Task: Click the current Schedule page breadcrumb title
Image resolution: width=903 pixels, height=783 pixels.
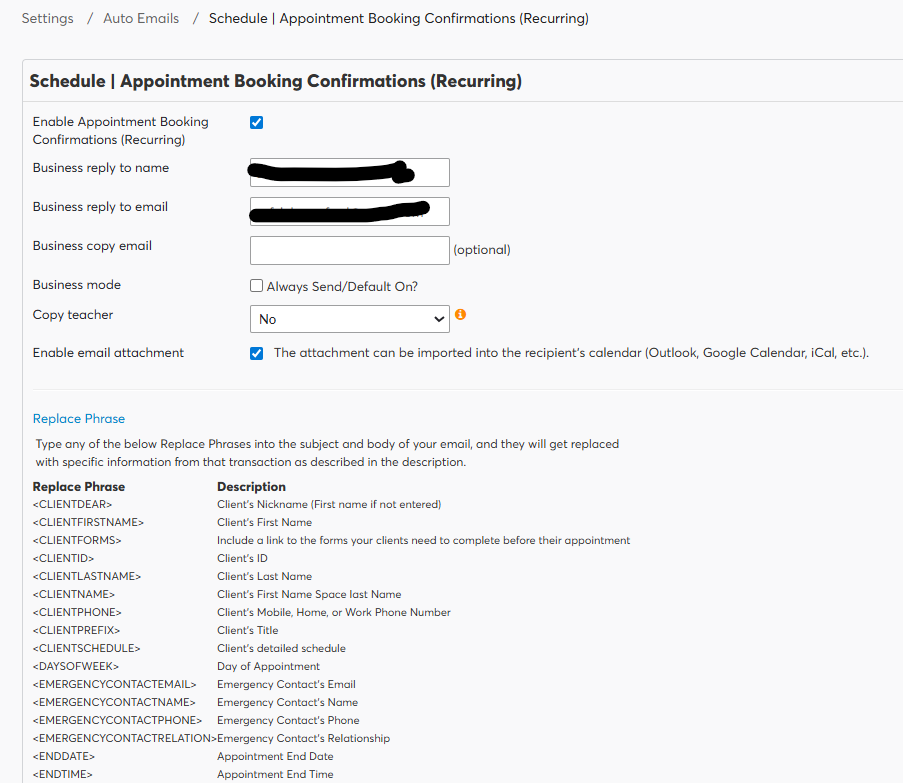Action: 398,19
